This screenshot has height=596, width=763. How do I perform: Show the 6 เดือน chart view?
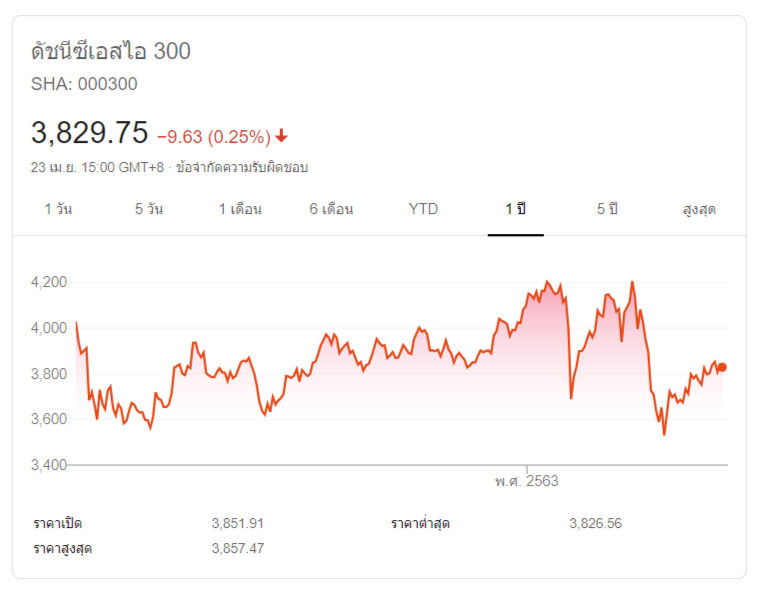coord(331,210)
